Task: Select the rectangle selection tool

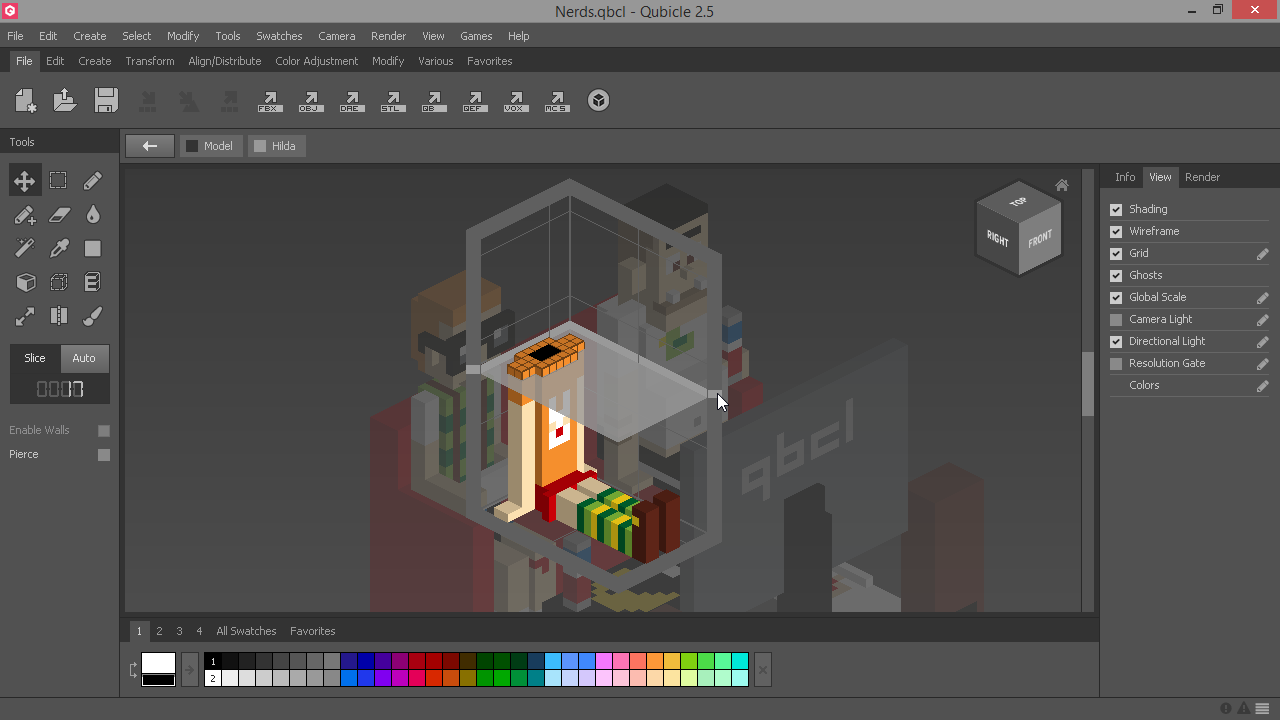Action: [59, 181]
